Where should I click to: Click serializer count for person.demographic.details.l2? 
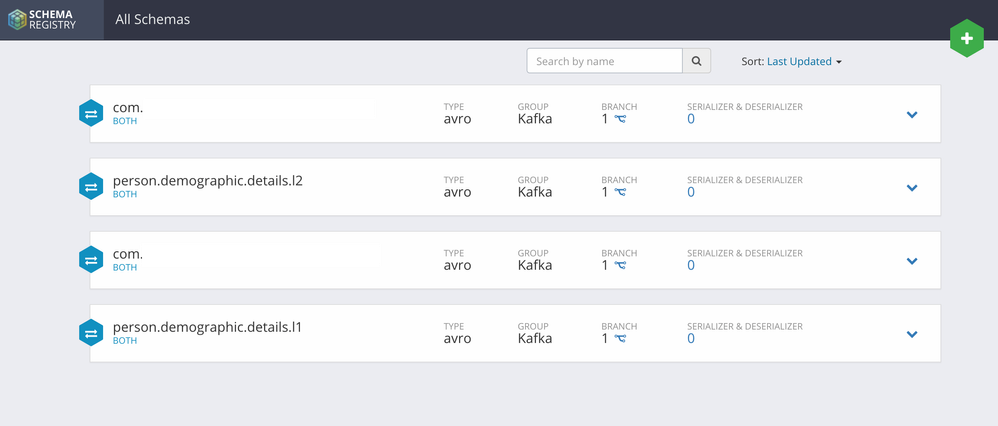[691, 192]
